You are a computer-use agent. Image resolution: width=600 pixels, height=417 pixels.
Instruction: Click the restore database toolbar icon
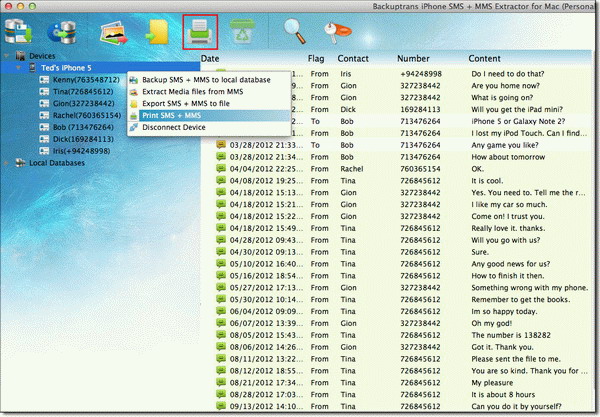62,32
